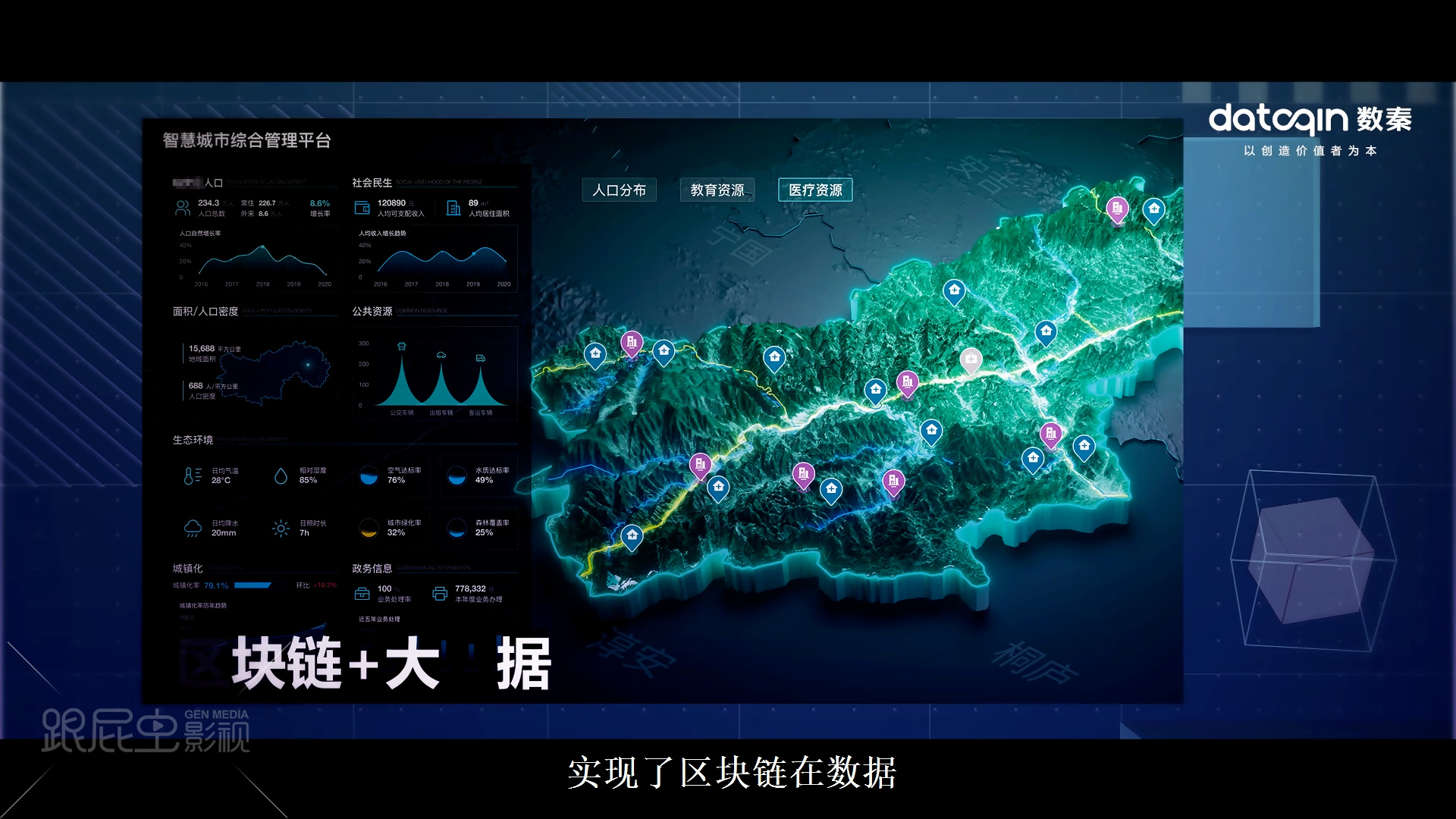Select the highlighted 医疗资源 tab

point(815,190)
